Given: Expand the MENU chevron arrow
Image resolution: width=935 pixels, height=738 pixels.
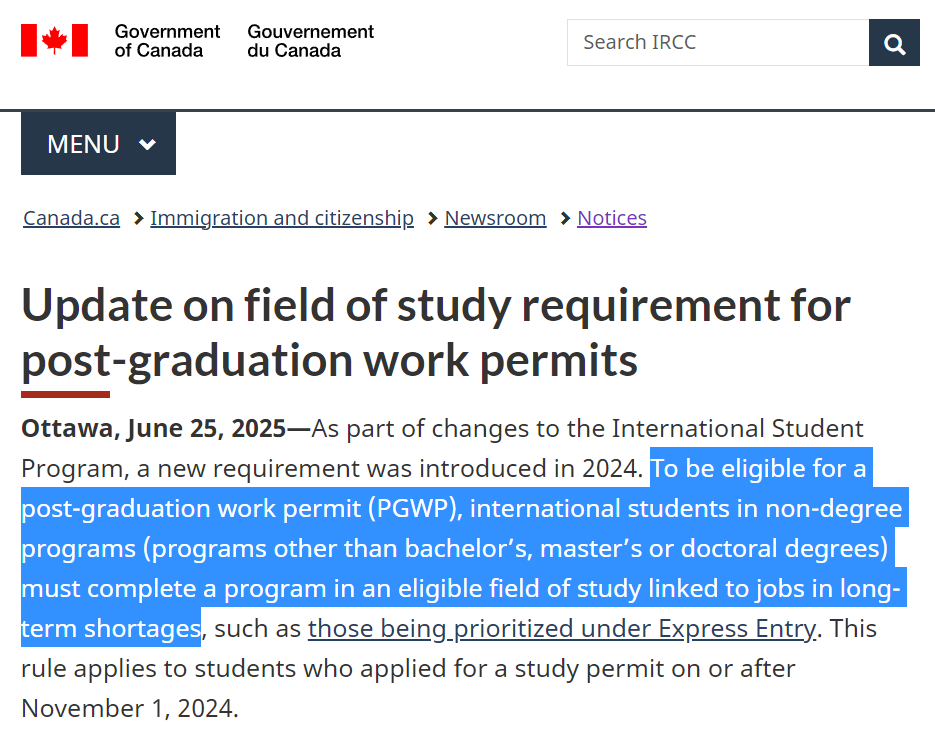Looking at the screenshot, I should (147, 144).
